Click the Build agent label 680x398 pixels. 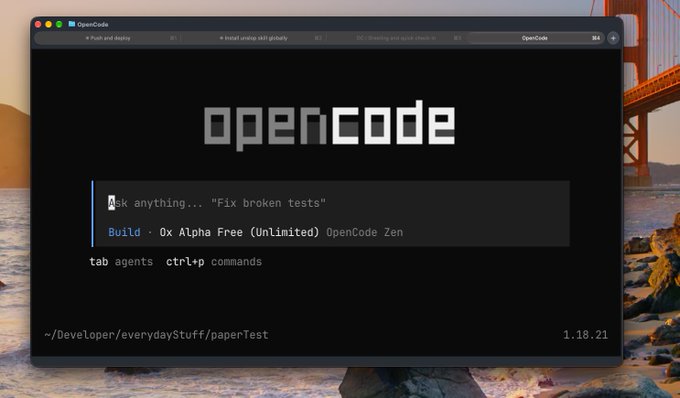124,232
